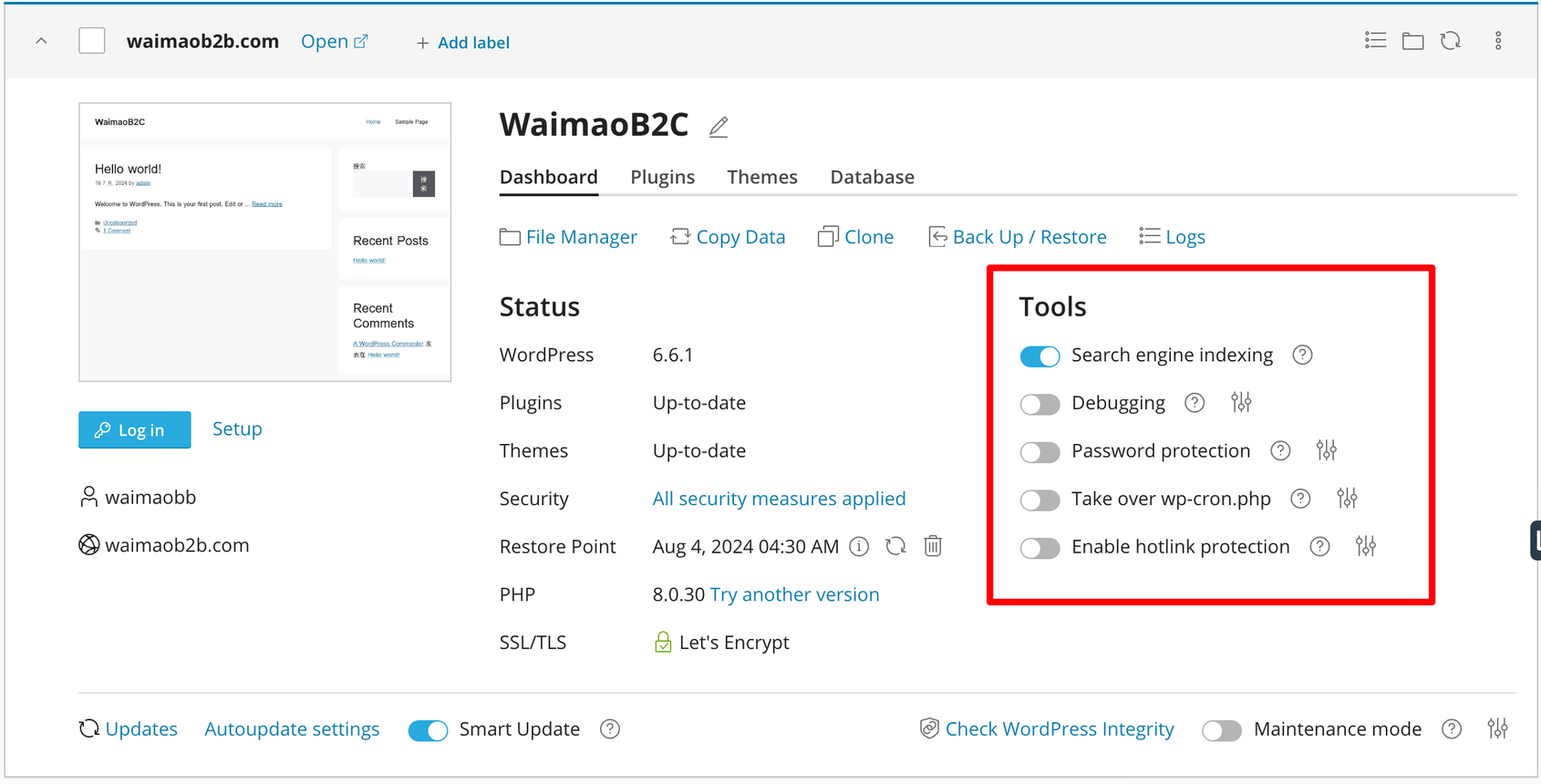The image size is (1541, 784).
Task: Enable Maintenance mode
Action: click(1222, 729)
